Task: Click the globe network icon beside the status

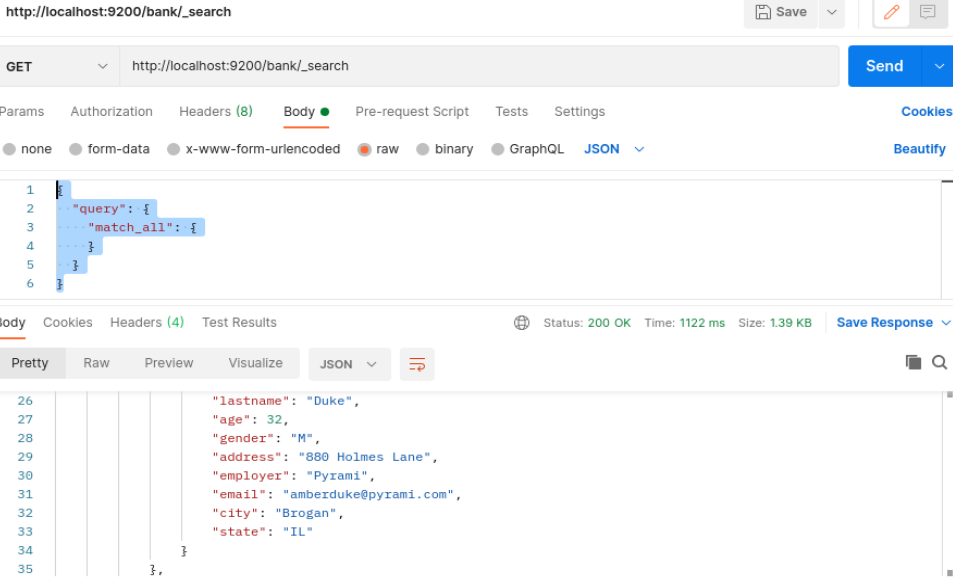Action: (522, 322)
